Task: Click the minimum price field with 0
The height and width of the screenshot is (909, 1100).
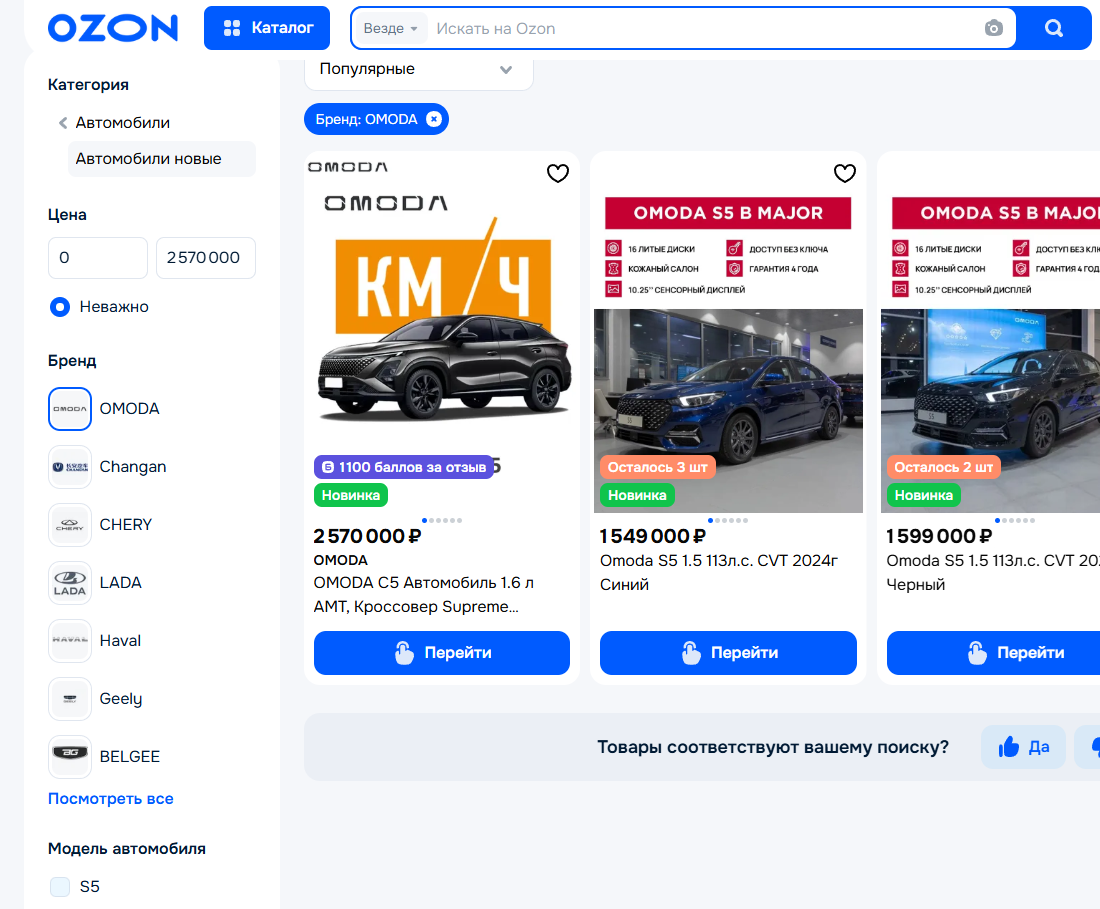Action: click(x=98, y=257)
